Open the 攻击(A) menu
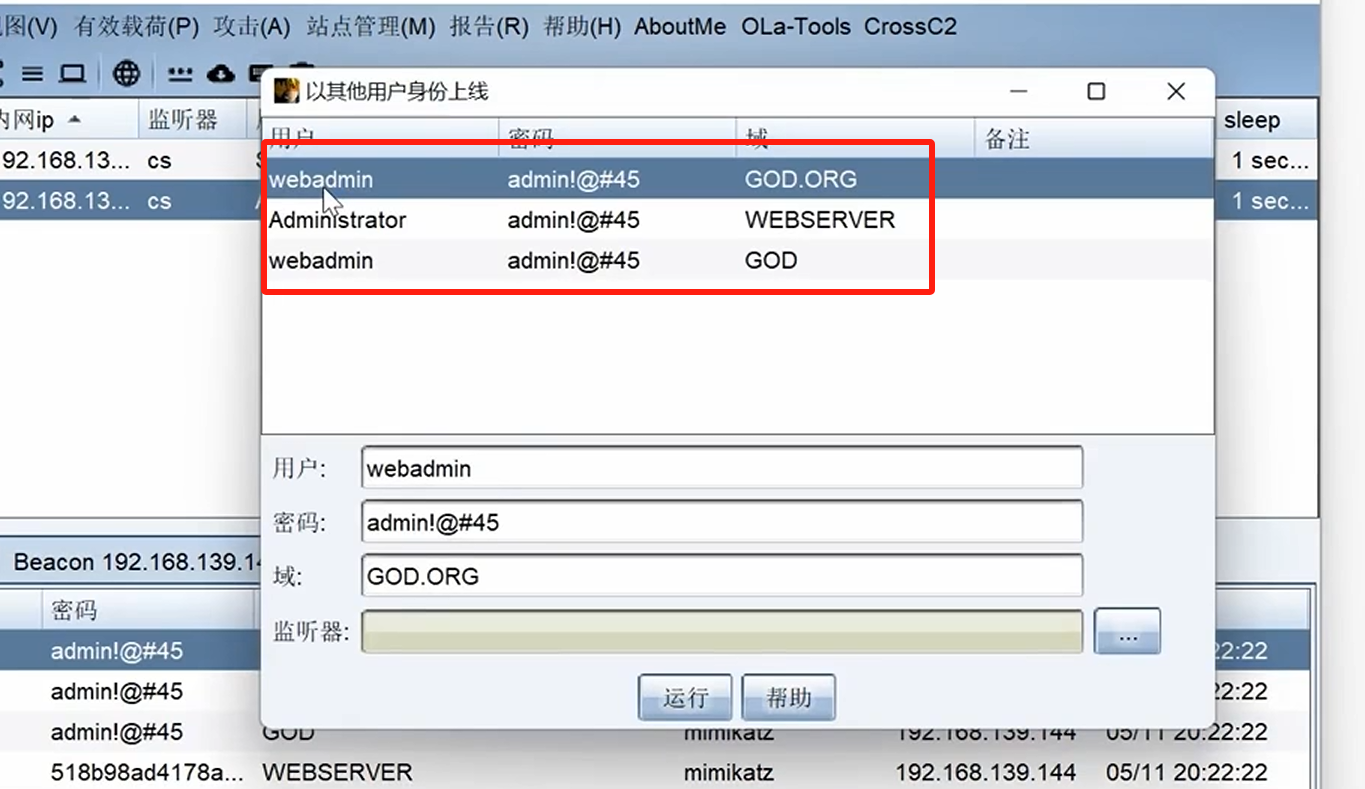 251,27
